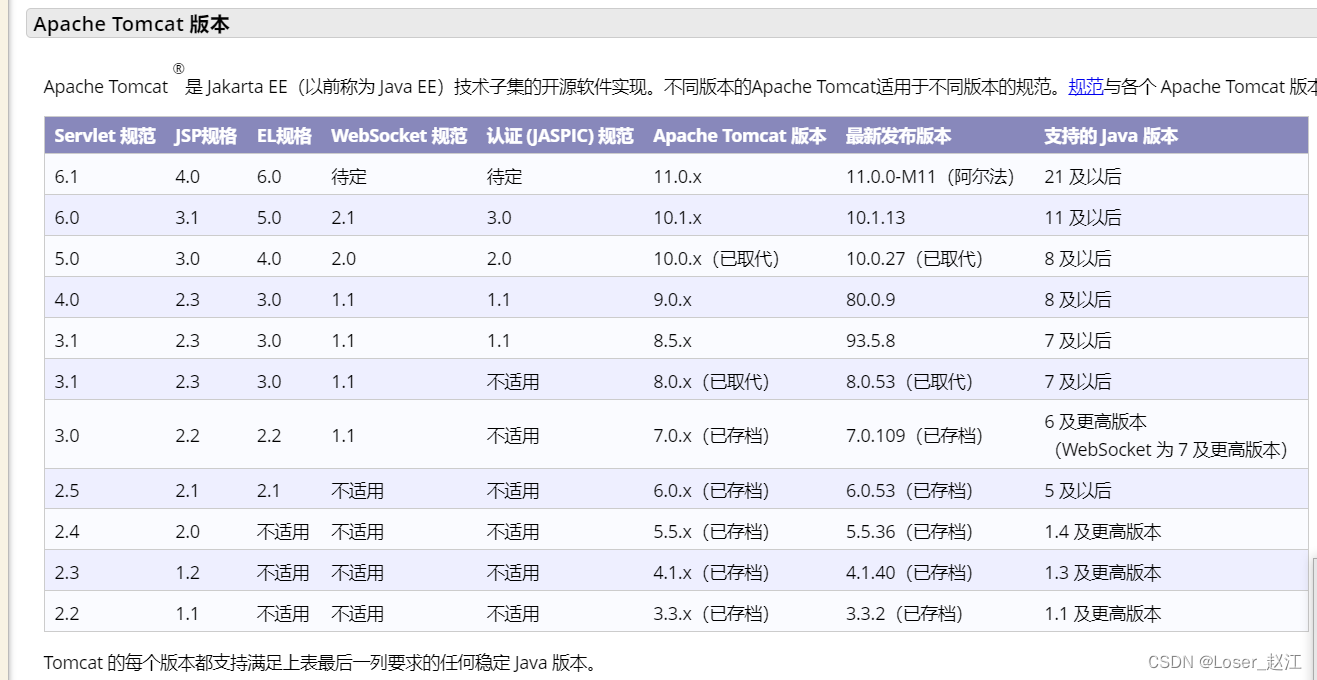Select the 8.5.x Tomcat version cell

coord(673,341)
